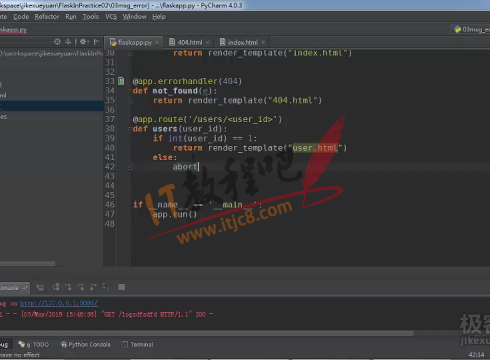Image resolution: width=490 pixels, height=360 pixels.
Task: Click the "404.html" string on line 35
Action: (x=293, y=100)
